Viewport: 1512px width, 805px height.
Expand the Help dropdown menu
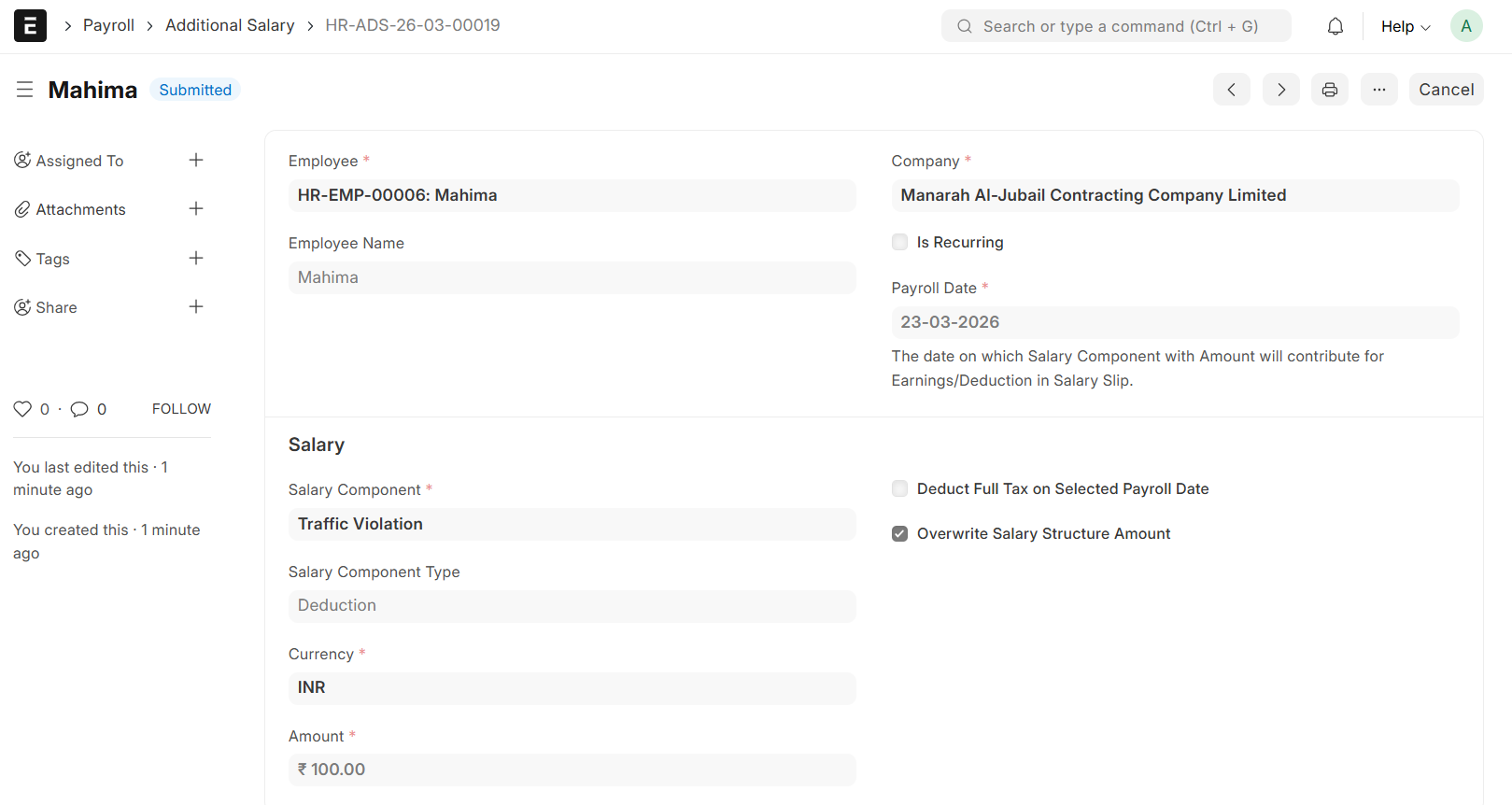pos(1405,26)
